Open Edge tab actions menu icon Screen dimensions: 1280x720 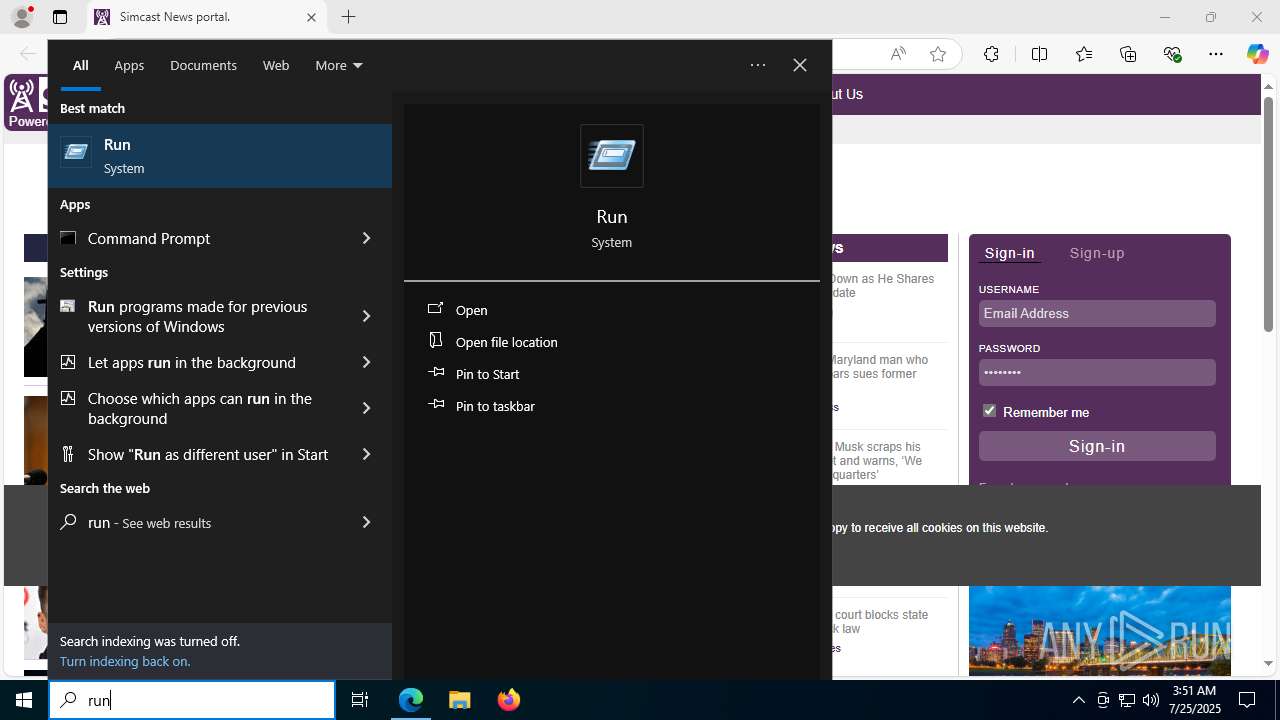click(60, 17)
